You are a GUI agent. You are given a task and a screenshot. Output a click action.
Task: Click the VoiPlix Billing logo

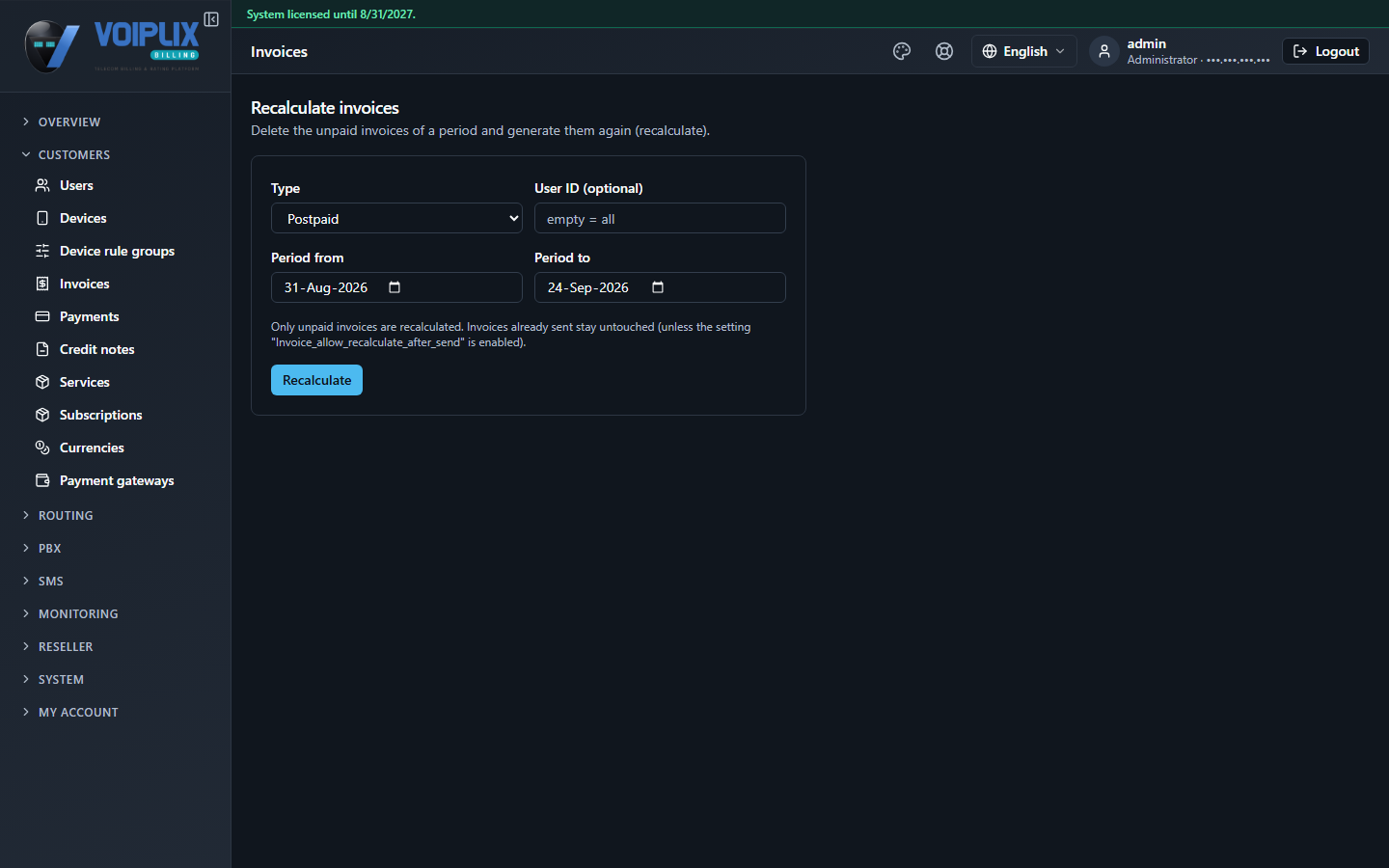[x=112, y=45]
